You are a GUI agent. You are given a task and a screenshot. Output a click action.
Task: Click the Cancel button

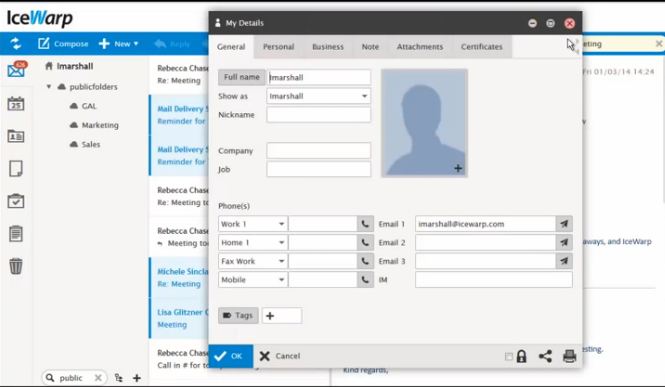pos(280,356)
